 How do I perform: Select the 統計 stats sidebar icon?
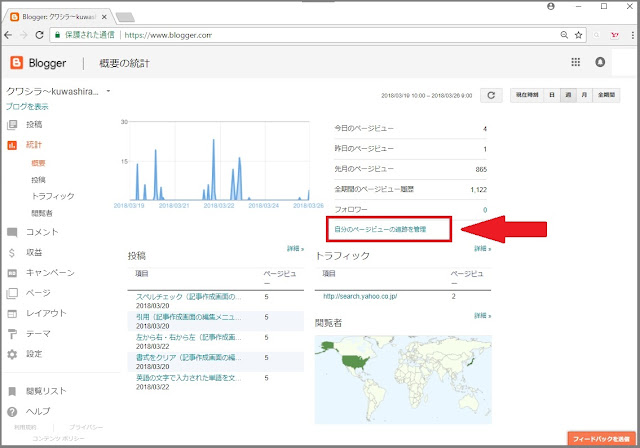(x=12, y=145)
